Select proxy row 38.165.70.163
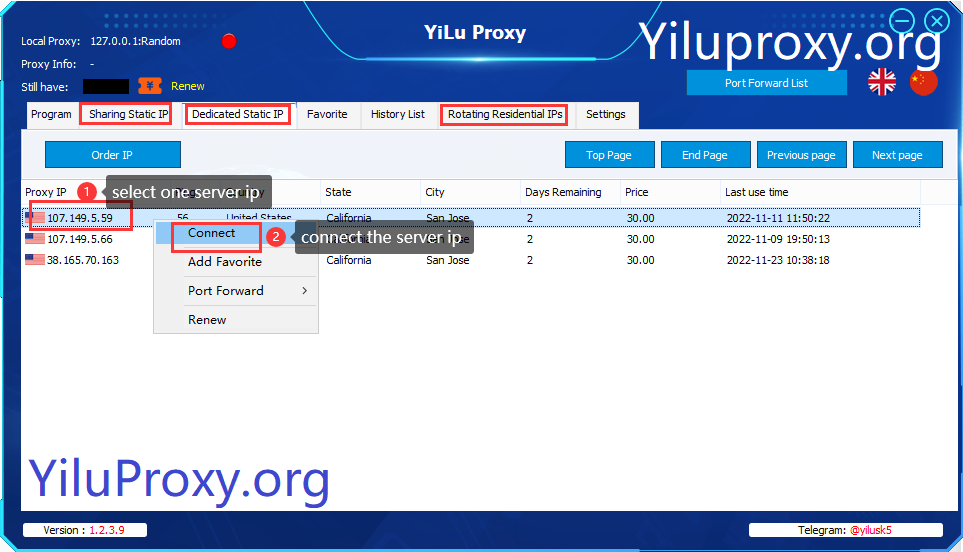This screenshot has width=963, height=552. pyautogui.click(x=471, y=260)
